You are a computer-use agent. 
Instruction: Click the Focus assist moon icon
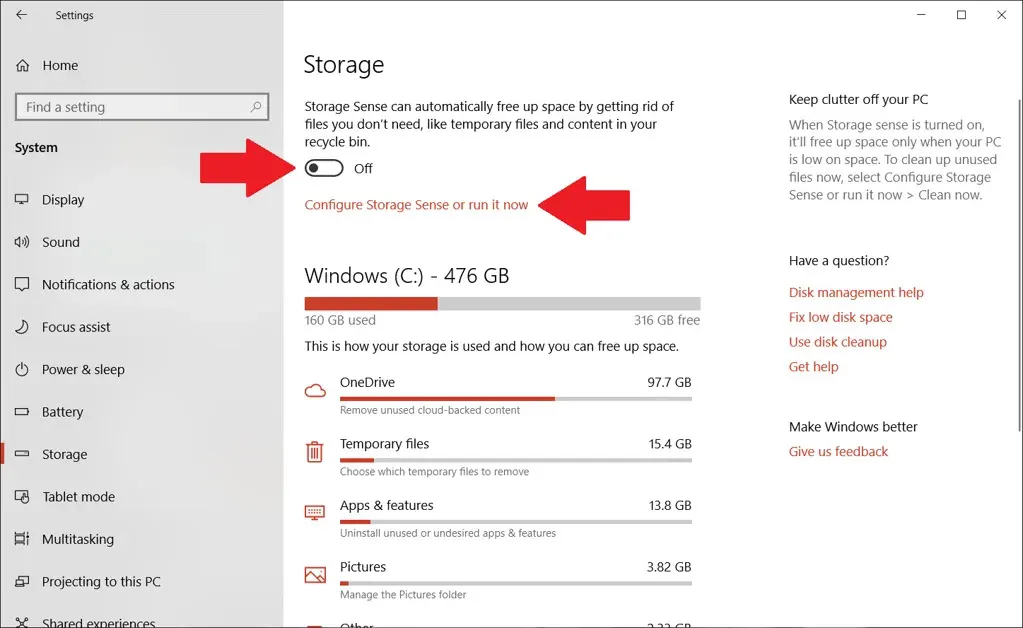(22, 327)
